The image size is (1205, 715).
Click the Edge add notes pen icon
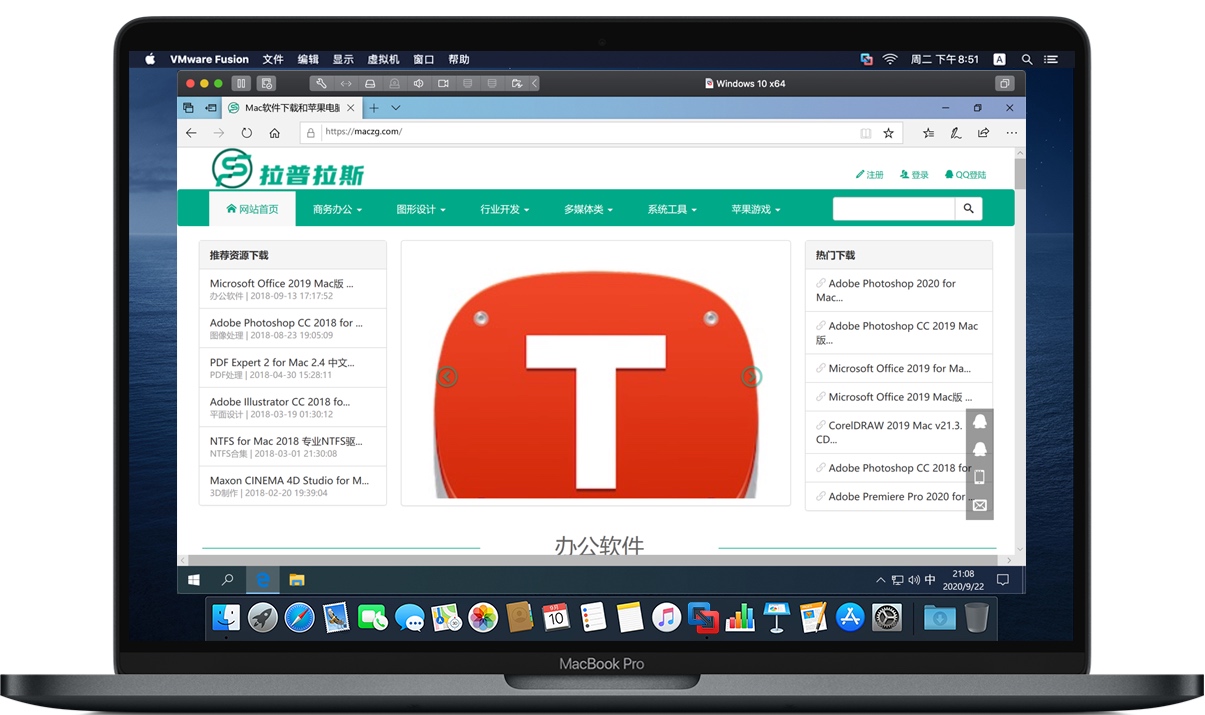pyautogui.click(x=956, y=132)
